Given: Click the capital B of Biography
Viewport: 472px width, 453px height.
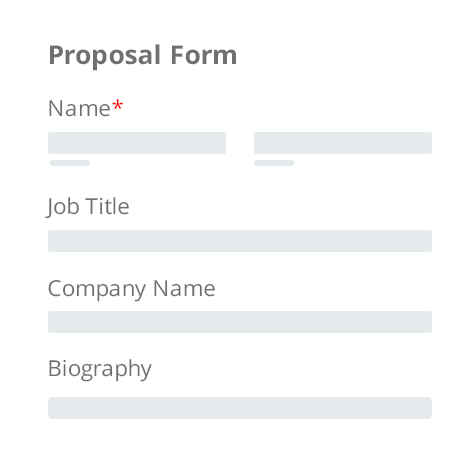Looking at the screenshot, I should click(54, 368).
